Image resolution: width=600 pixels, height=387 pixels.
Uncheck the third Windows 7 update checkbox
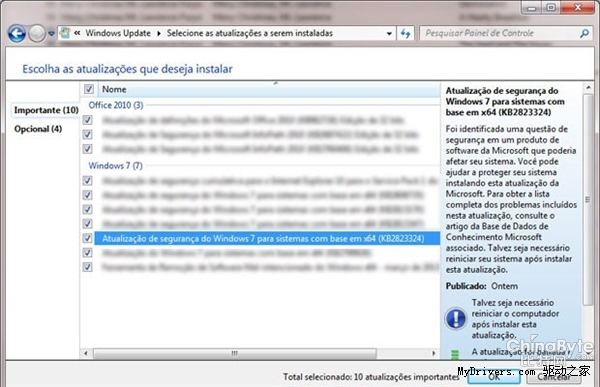(88, 209)
